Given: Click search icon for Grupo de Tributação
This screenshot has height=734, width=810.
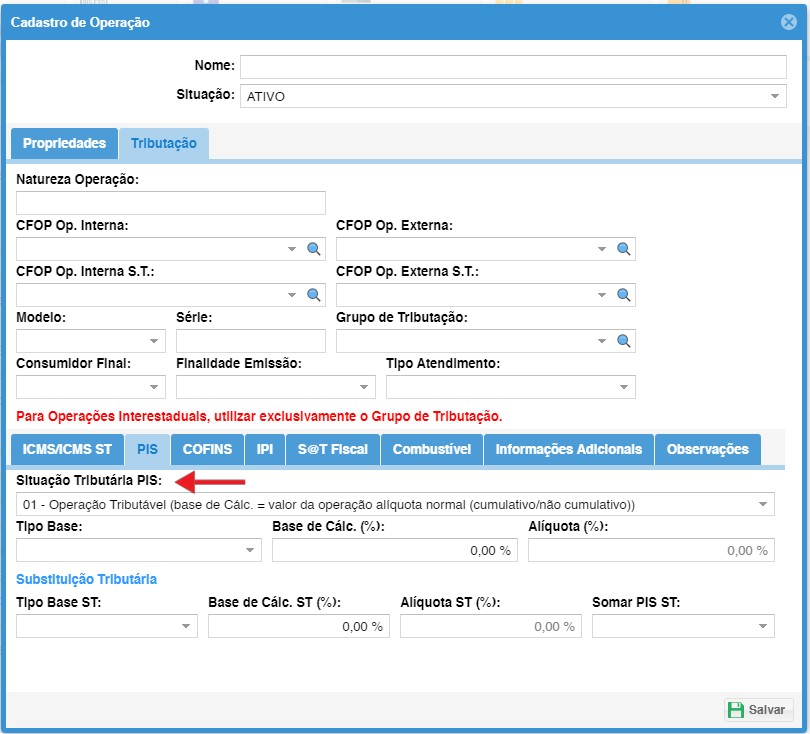Looking at the screenshot, I should pos(623,341).
